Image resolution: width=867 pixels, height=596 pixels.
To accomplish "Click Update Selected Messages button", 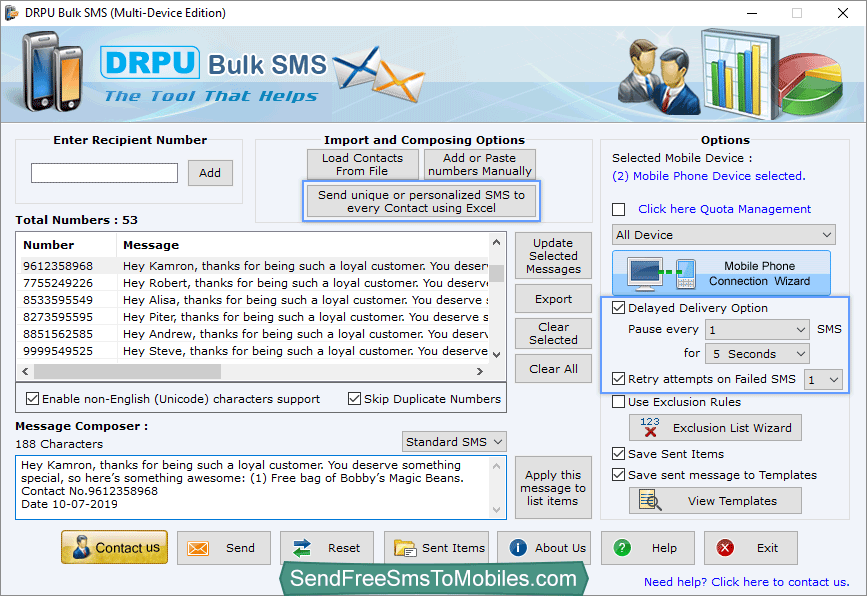I will pyautogui.click(x=553, y=256).
